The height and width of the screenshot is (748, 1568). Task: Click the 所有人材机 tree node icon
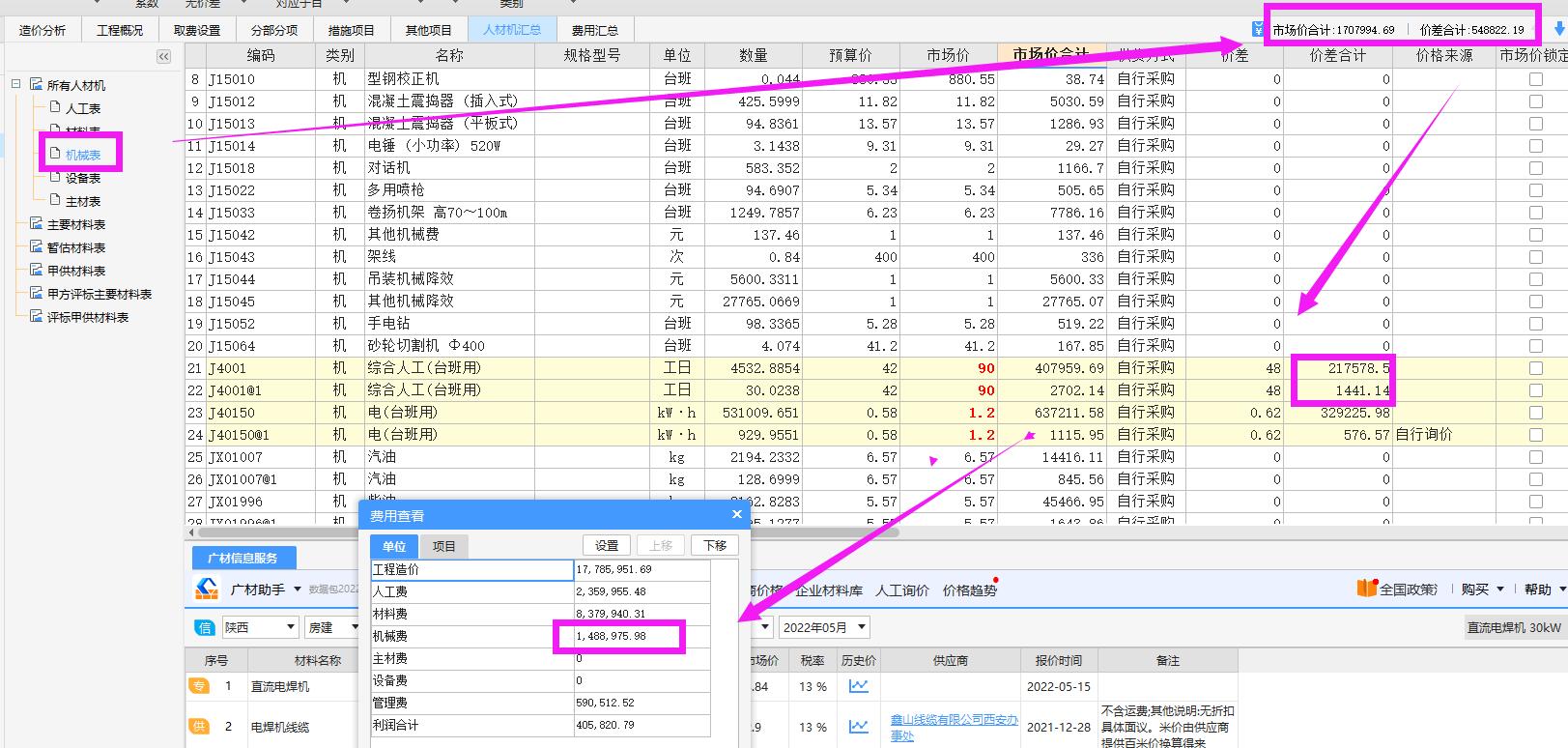pos(36,85)
